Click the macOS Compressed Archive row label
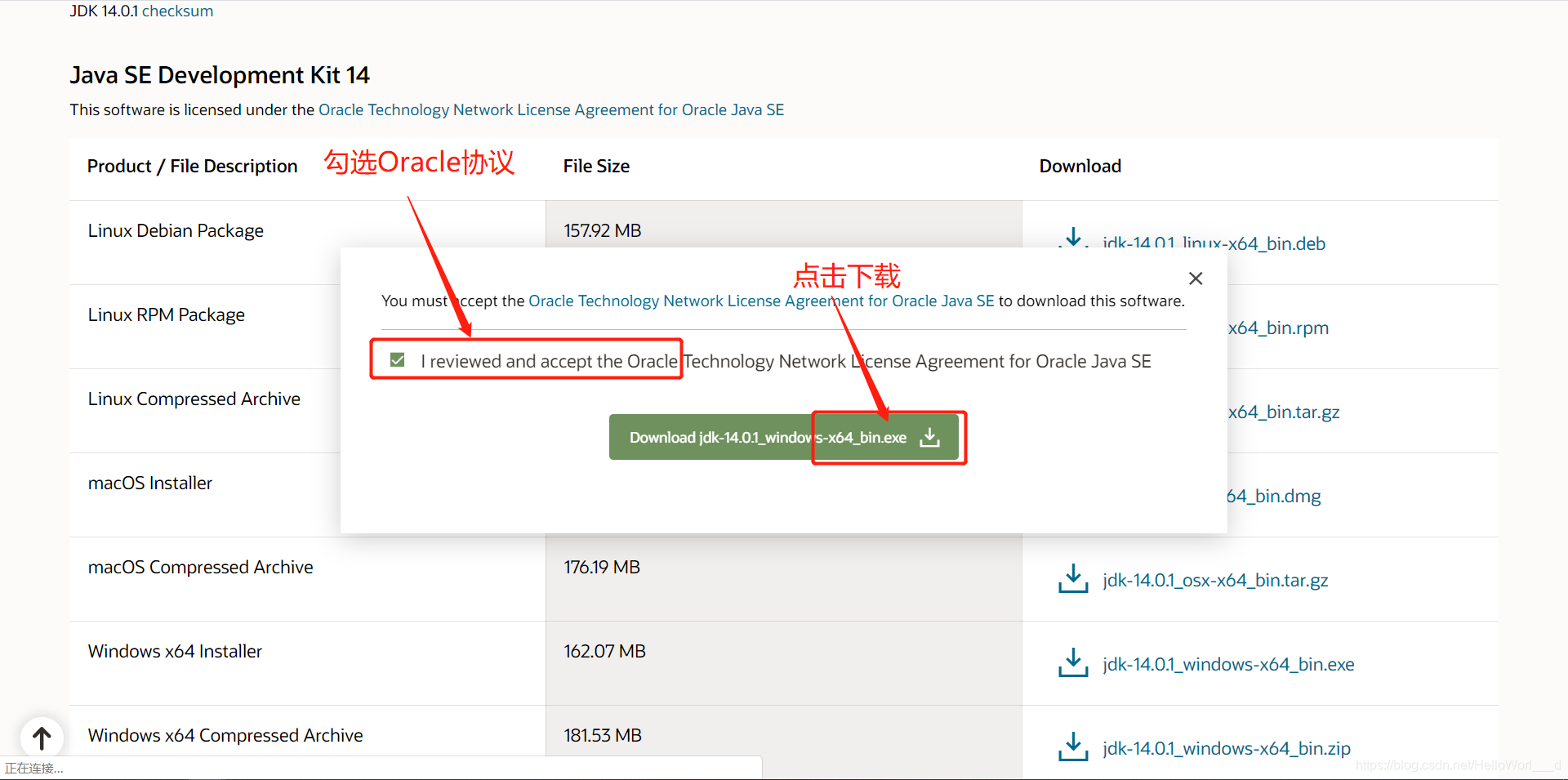This screenshot has width=1568, height=780. [x=201, y=567]
